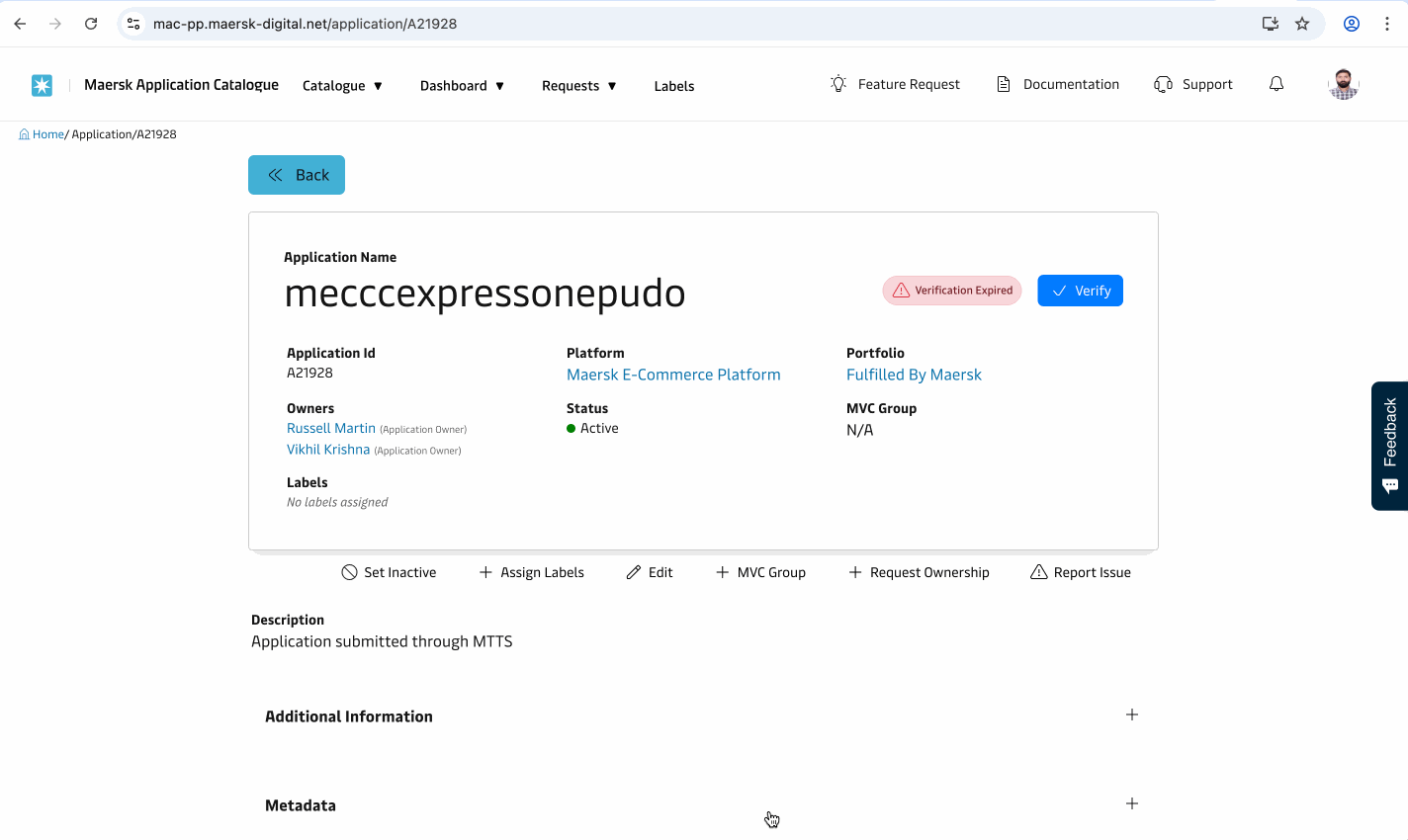Click the Assign Labels plus icon
Image resolution: width=1408 pixels, height=840 pixels.
(x=484, y=572)
